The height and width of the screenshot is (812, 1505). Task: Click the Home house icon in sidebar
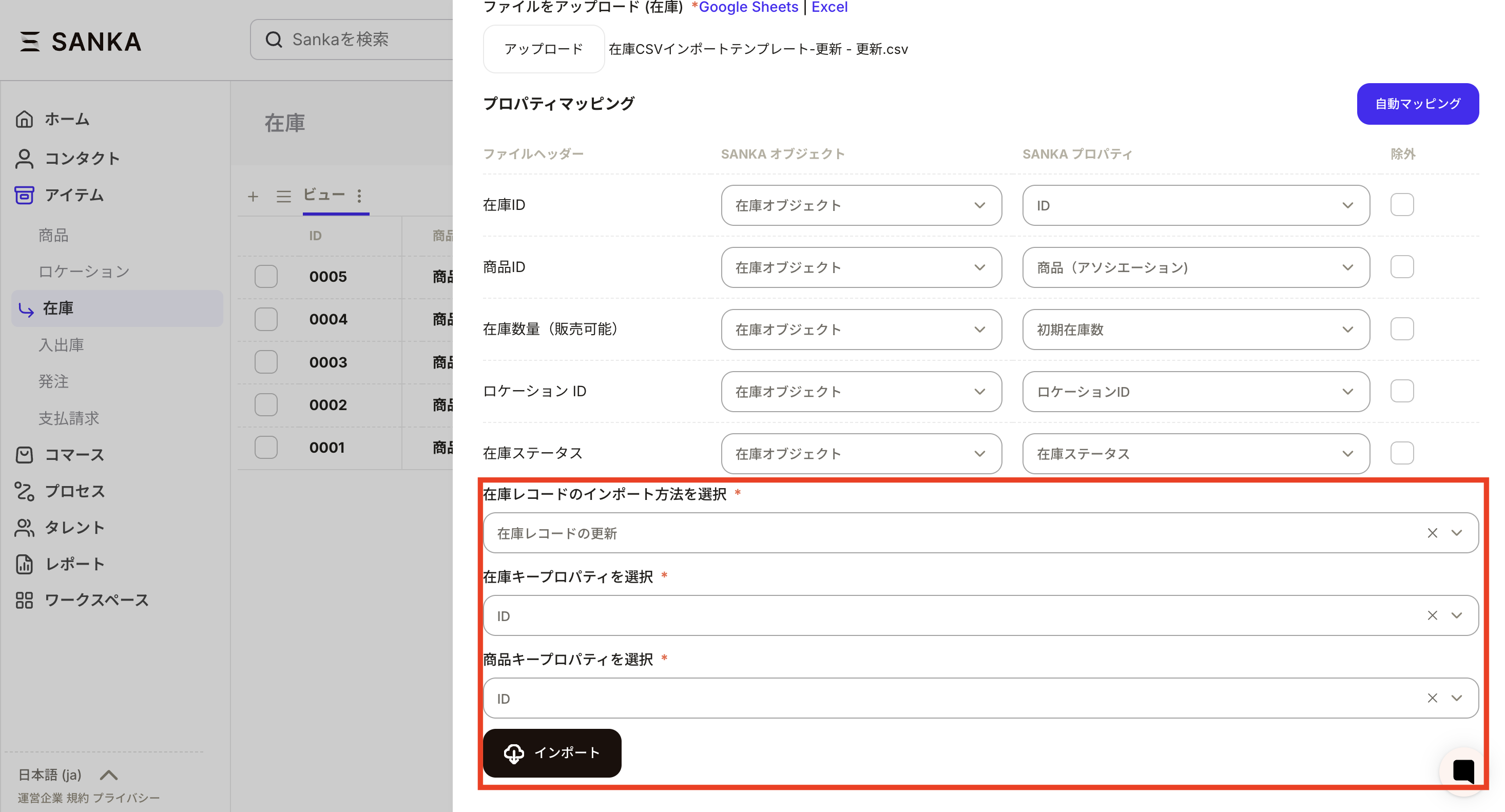tap(24, 119)
